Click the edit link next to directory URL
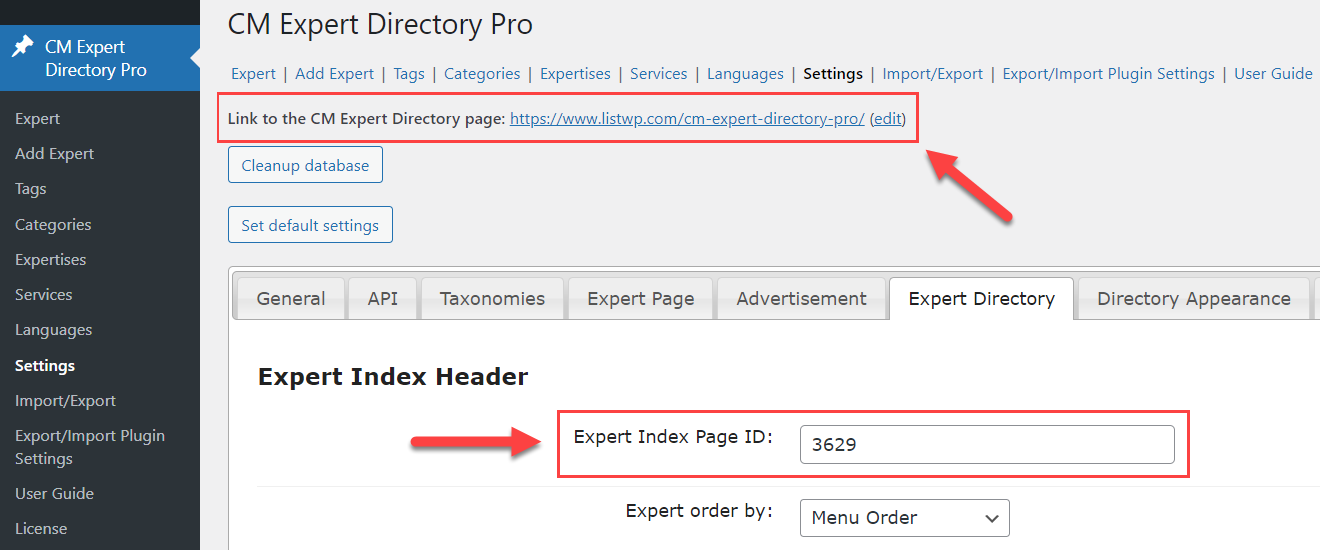 887,118
